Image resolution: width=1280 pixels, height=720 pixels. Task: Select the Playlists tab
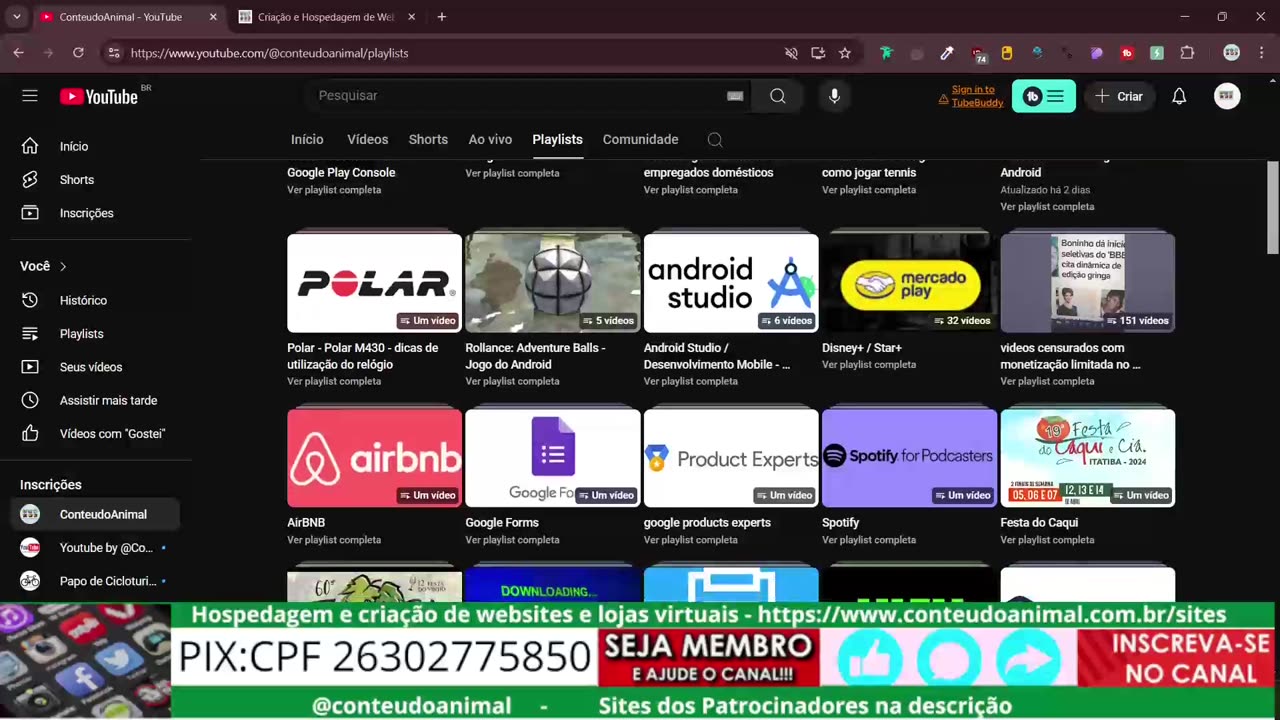[557, 140]
